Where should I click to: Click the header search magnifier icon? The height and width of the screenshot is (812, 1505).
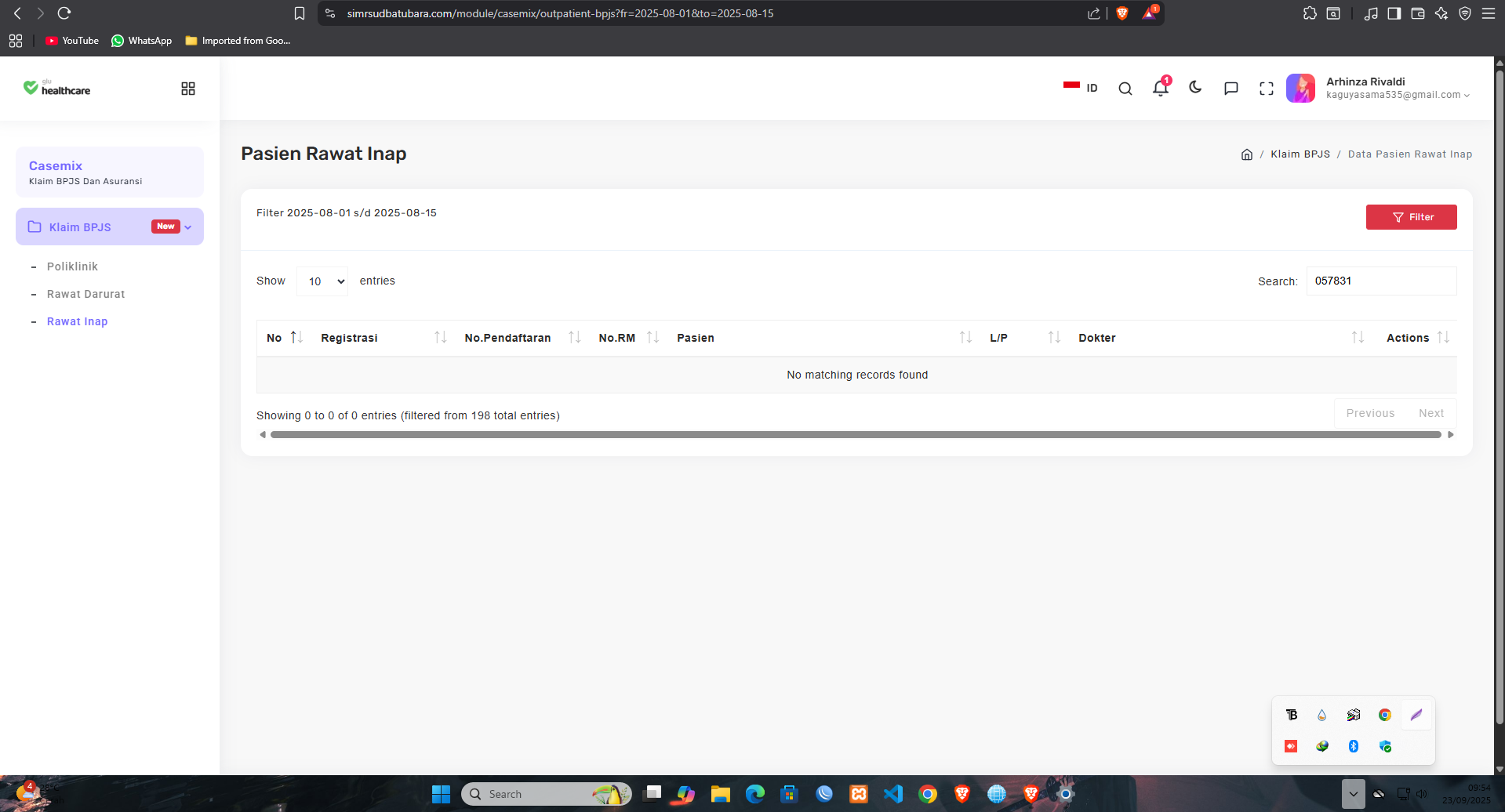[1125, 89]
